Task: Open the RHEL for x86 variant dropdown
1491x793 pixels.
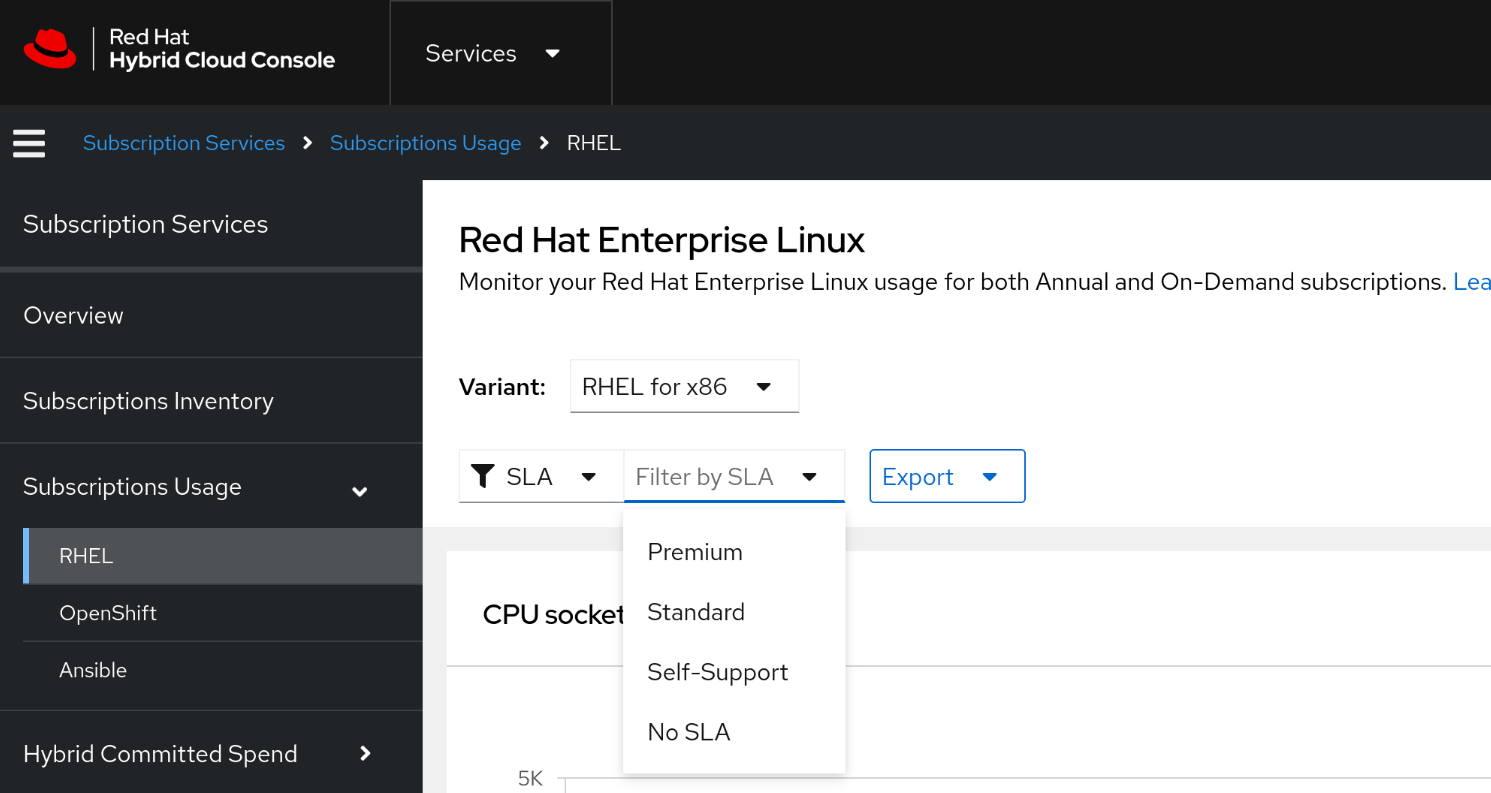Action: coord(684,386)
